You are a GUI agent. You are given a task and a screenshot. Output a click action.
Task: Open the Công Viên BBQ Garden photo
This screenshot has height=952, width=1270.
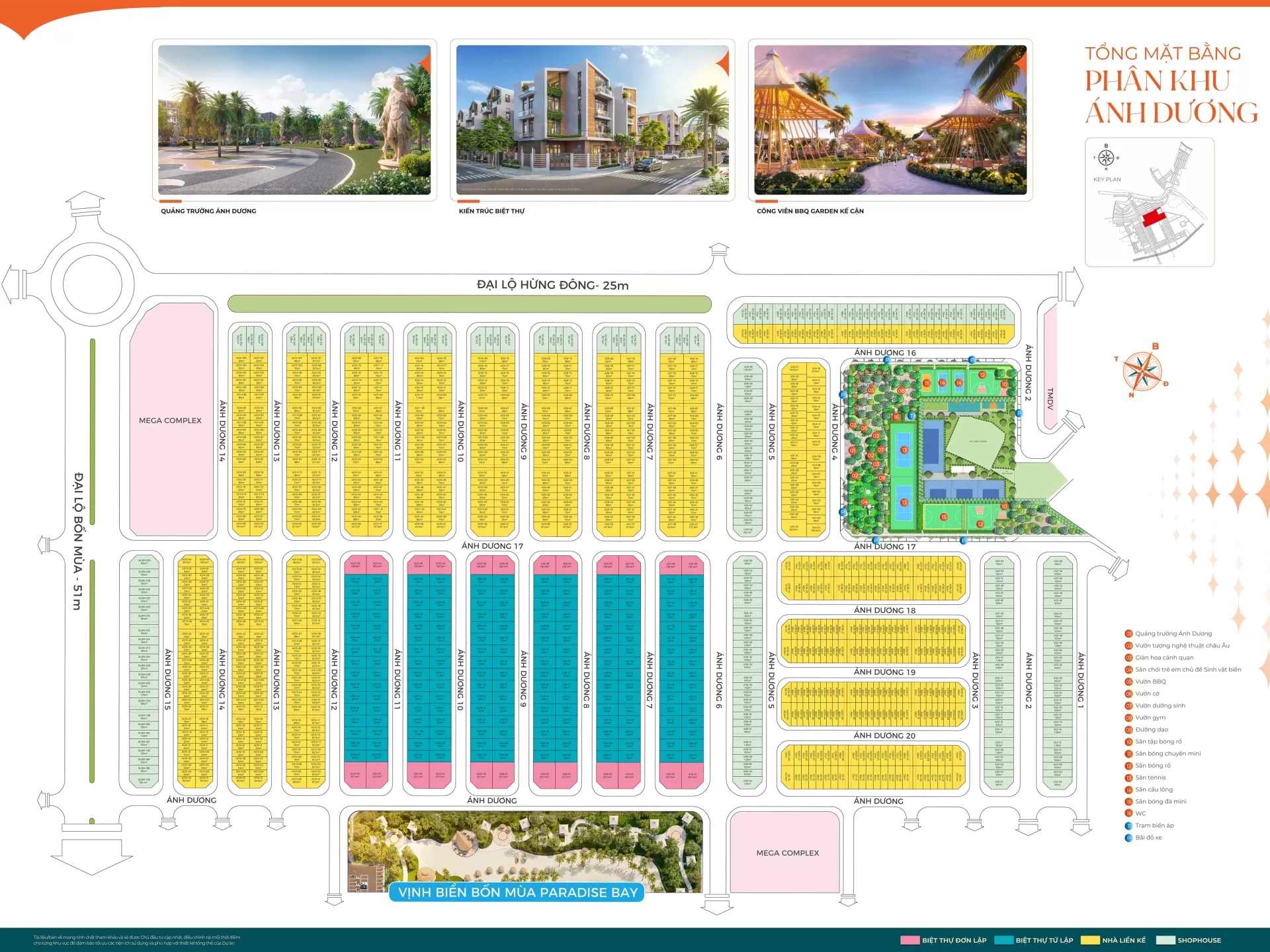tap(890, 120)
